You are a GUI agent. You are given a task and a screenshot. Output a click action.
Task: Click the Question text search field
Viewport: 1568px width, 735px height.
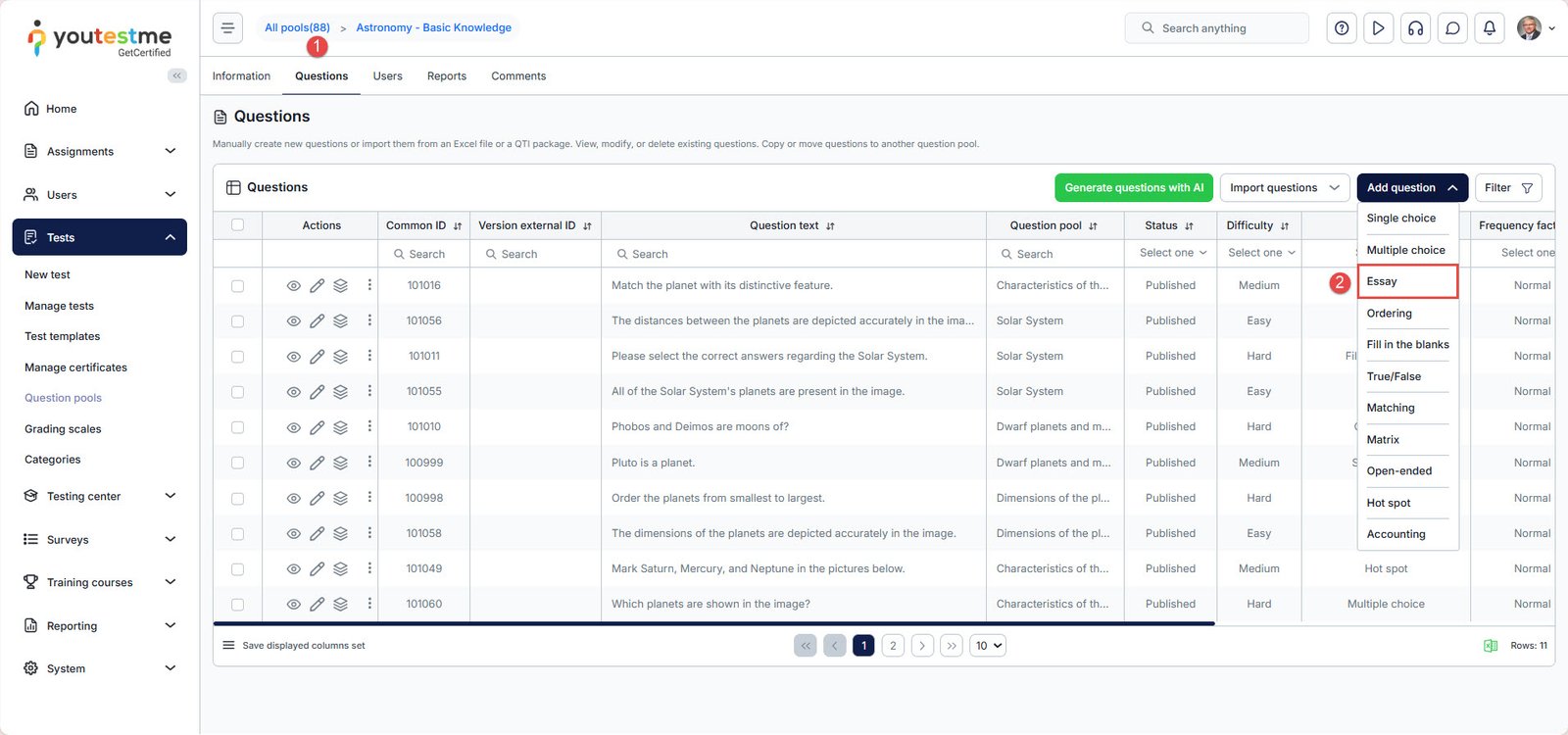point(794,254)
